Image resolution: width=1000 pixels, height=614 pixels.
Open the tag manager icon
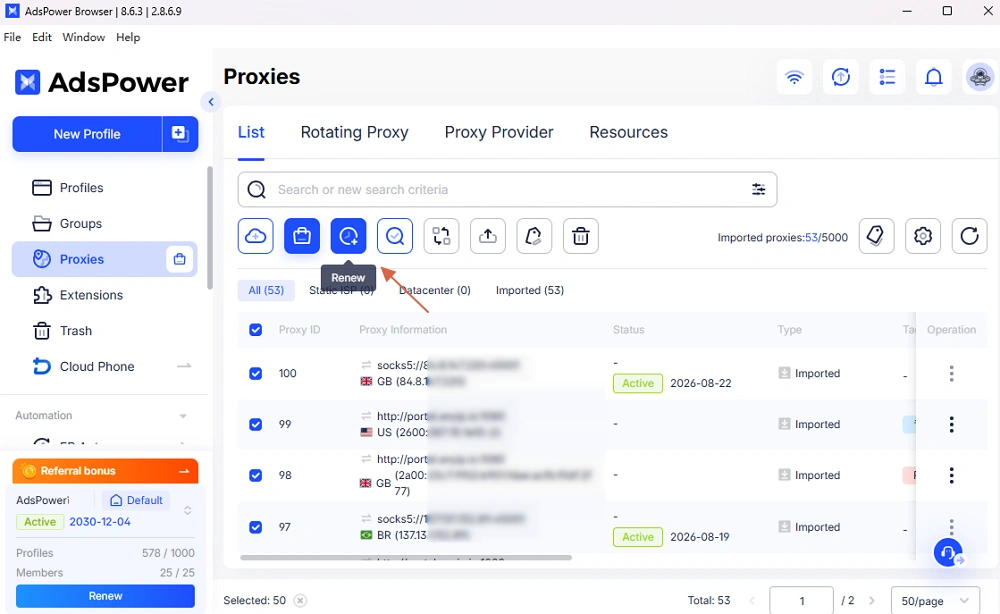pyautogui.click(x=876, y=236)
